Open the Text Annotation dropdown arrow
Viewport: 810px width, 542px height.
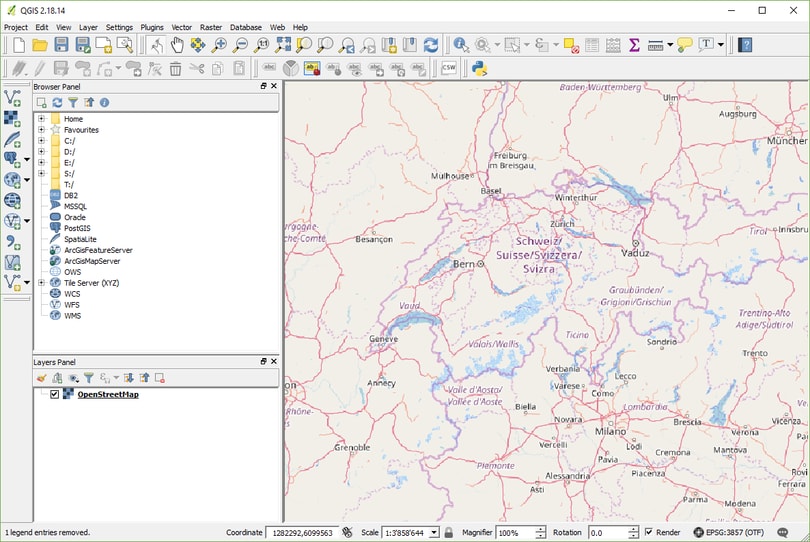(721, 45)
